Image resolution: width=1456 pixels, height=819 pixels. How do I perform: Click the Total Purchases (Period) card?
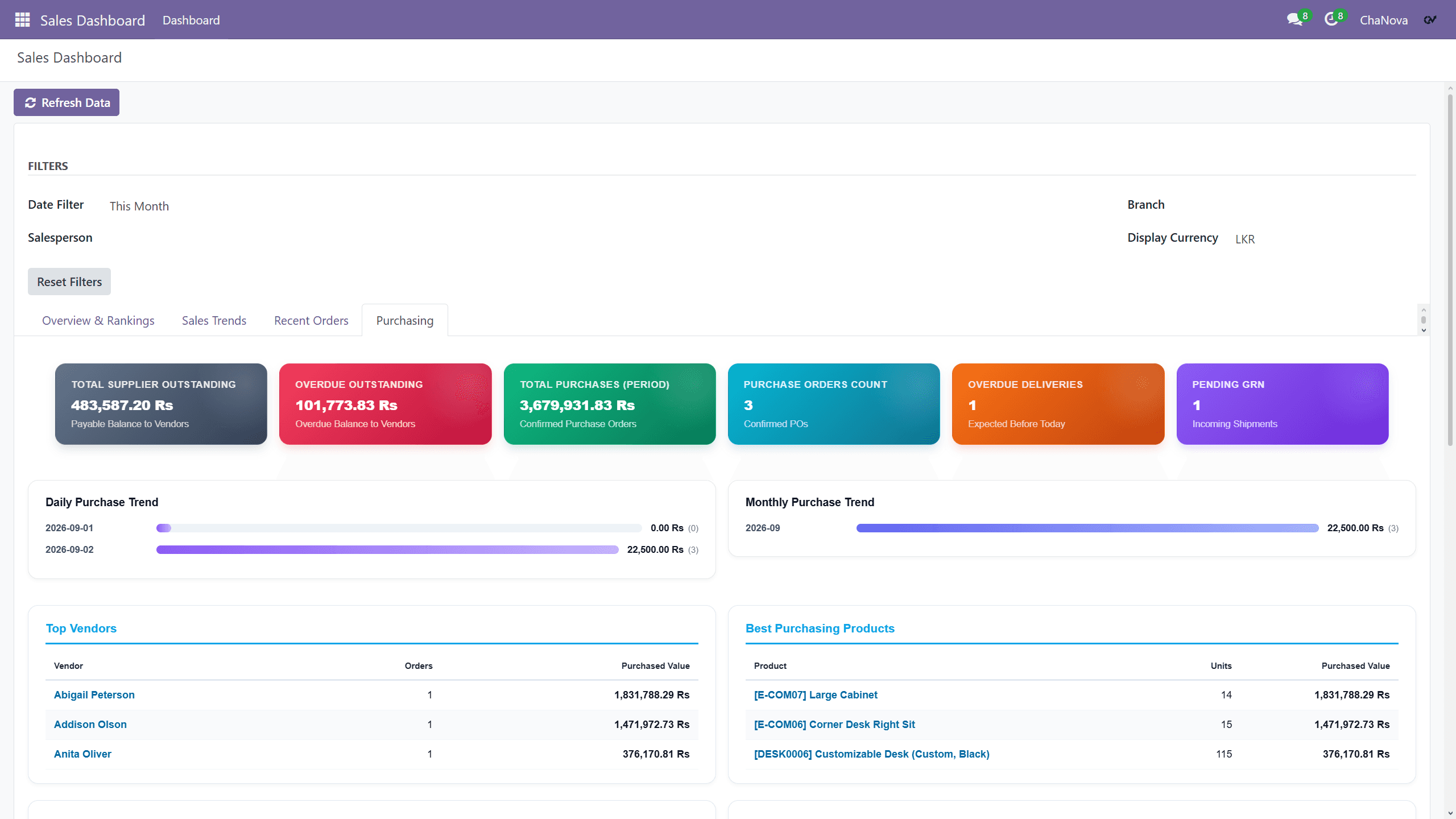pyautogui.click(x=610, y=404)
